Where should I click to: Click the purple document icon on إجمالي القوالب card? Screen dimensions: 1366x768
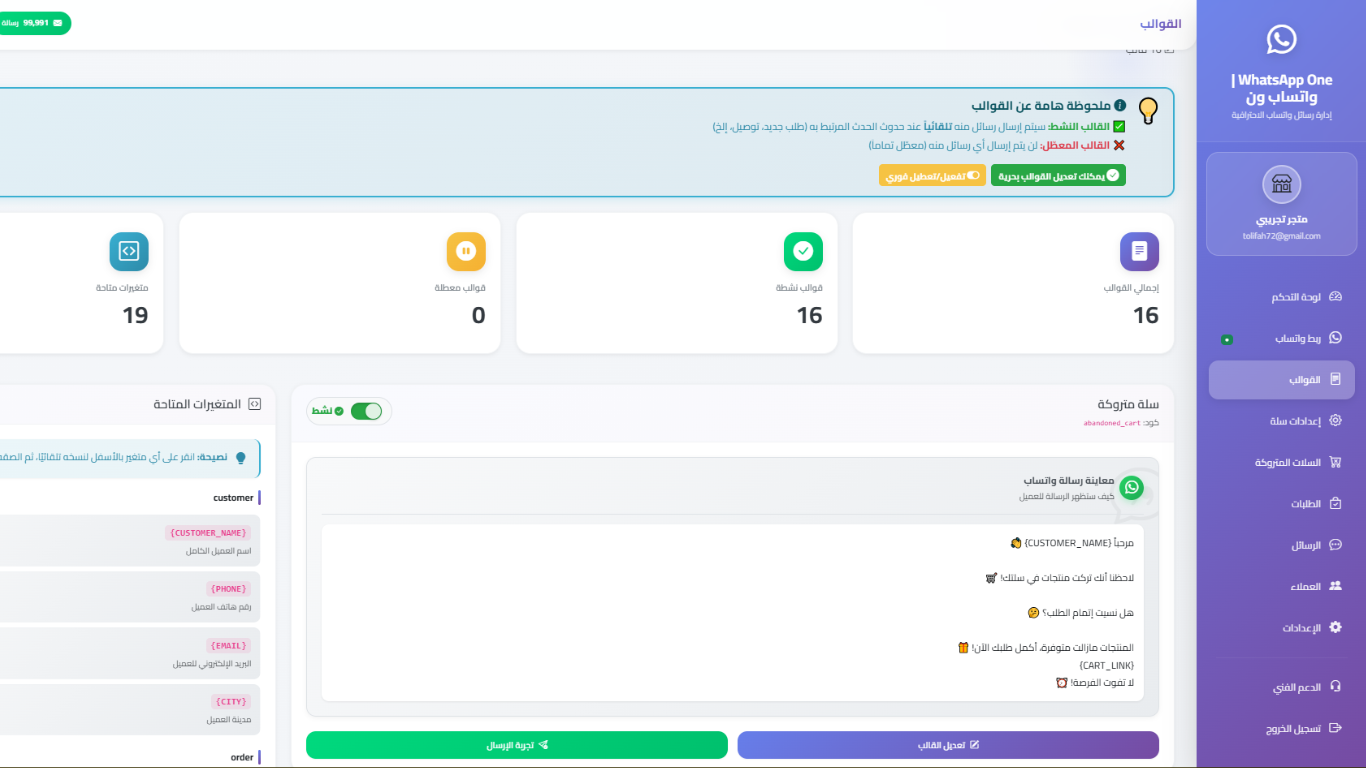(1139, 252)
